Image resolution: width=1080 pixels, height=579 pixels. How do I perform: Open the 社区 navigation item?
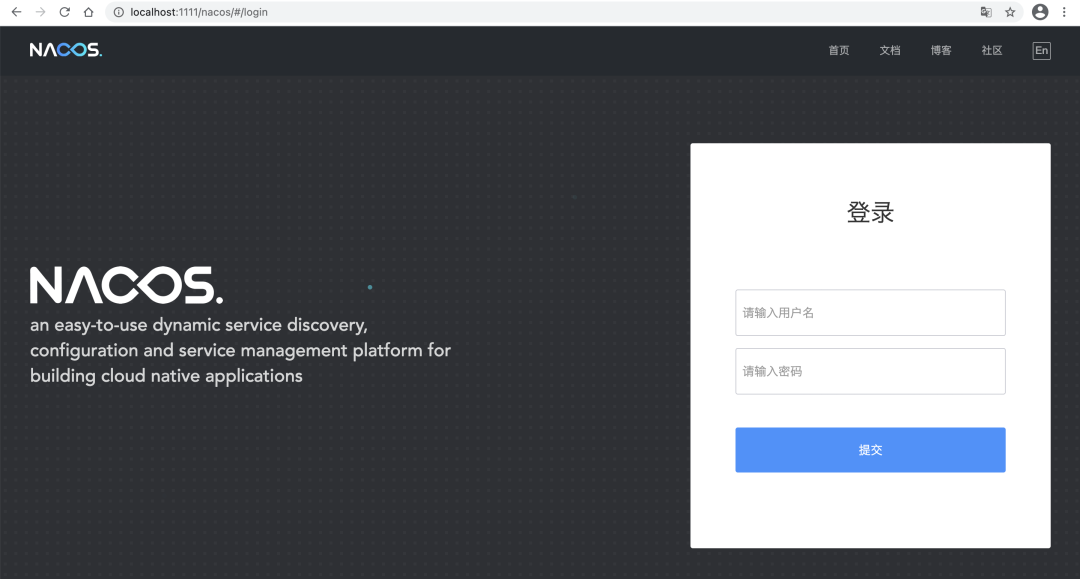click(992, 50)
